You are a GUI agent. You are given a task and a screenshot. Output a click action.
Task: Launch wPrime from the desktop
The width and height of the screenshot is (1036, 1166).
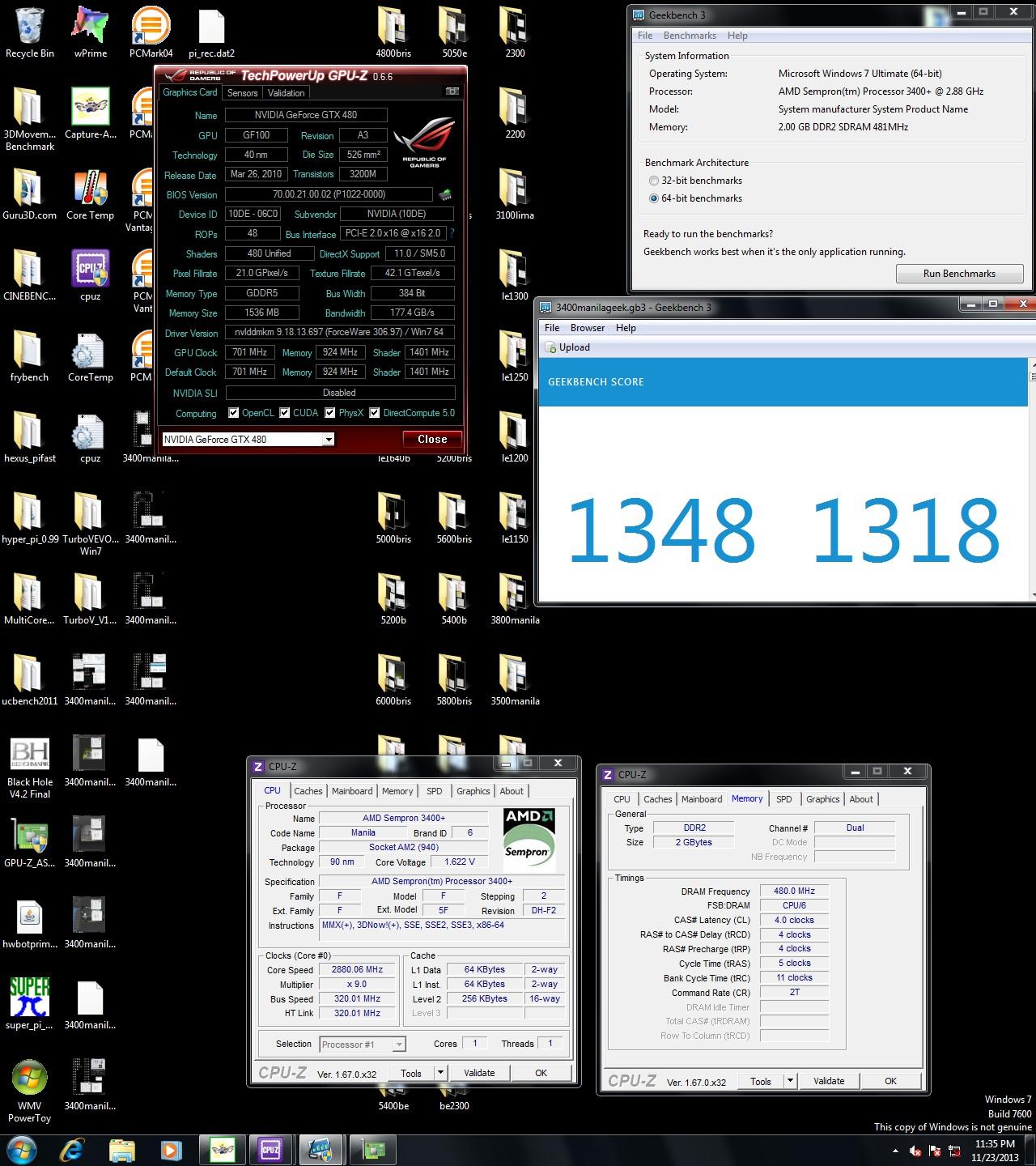pyautogui.click(x=90, y=32)
